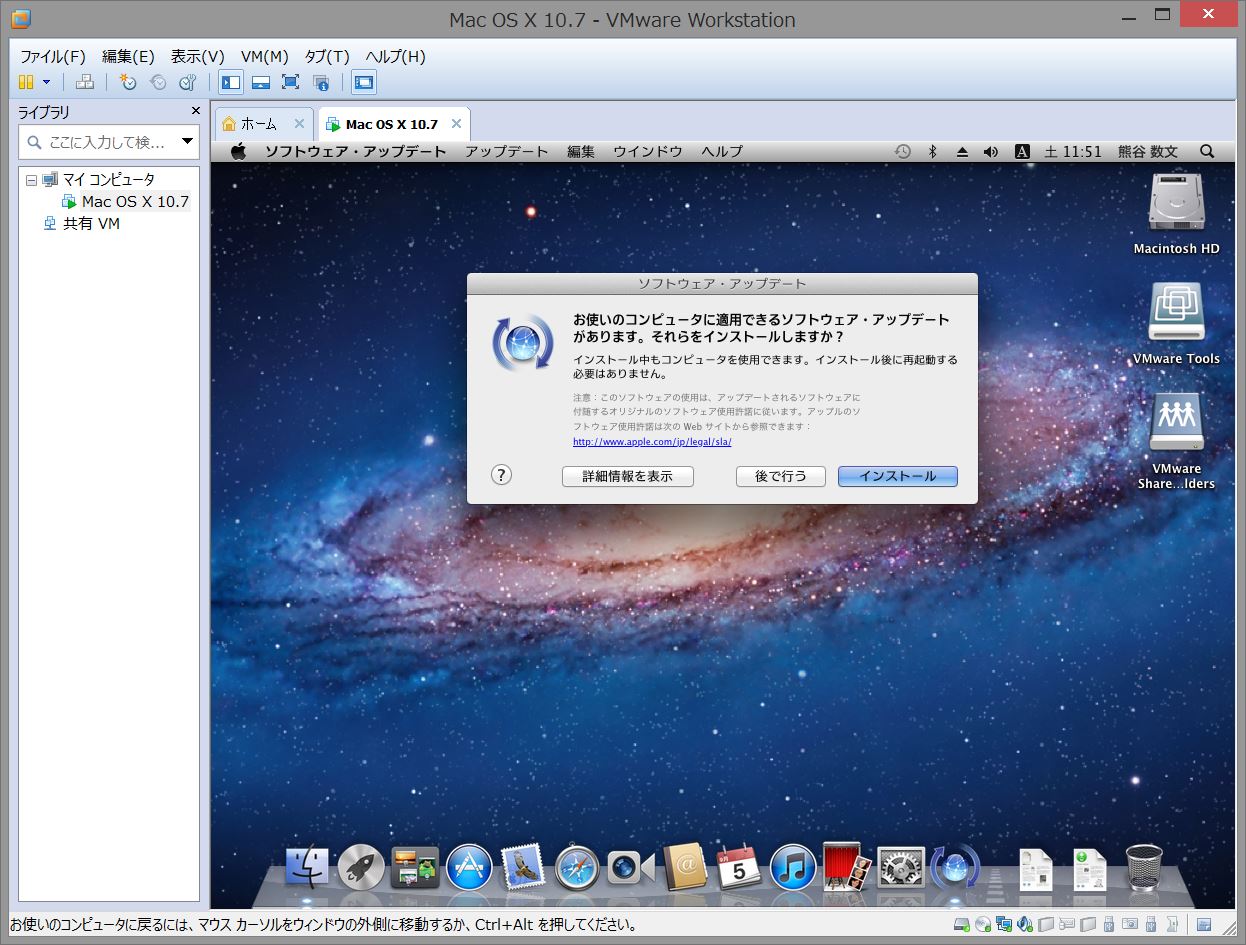
Task: Toggle the library sidebar view icon
Action: pos(231,82)
